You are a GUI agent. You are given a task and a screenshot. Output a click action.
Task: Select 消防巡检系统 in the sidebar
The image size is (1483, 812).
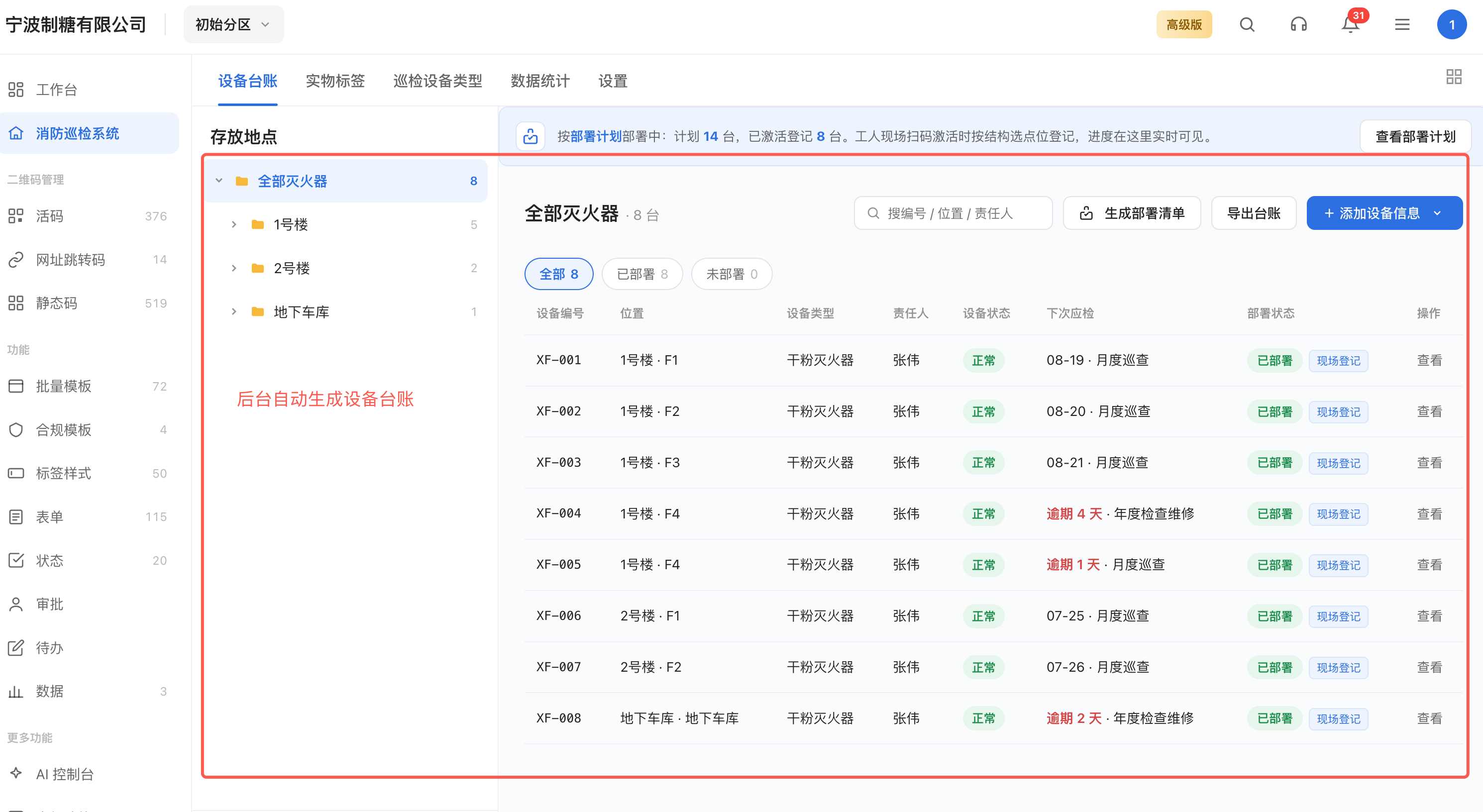click(x=90, y=133)
